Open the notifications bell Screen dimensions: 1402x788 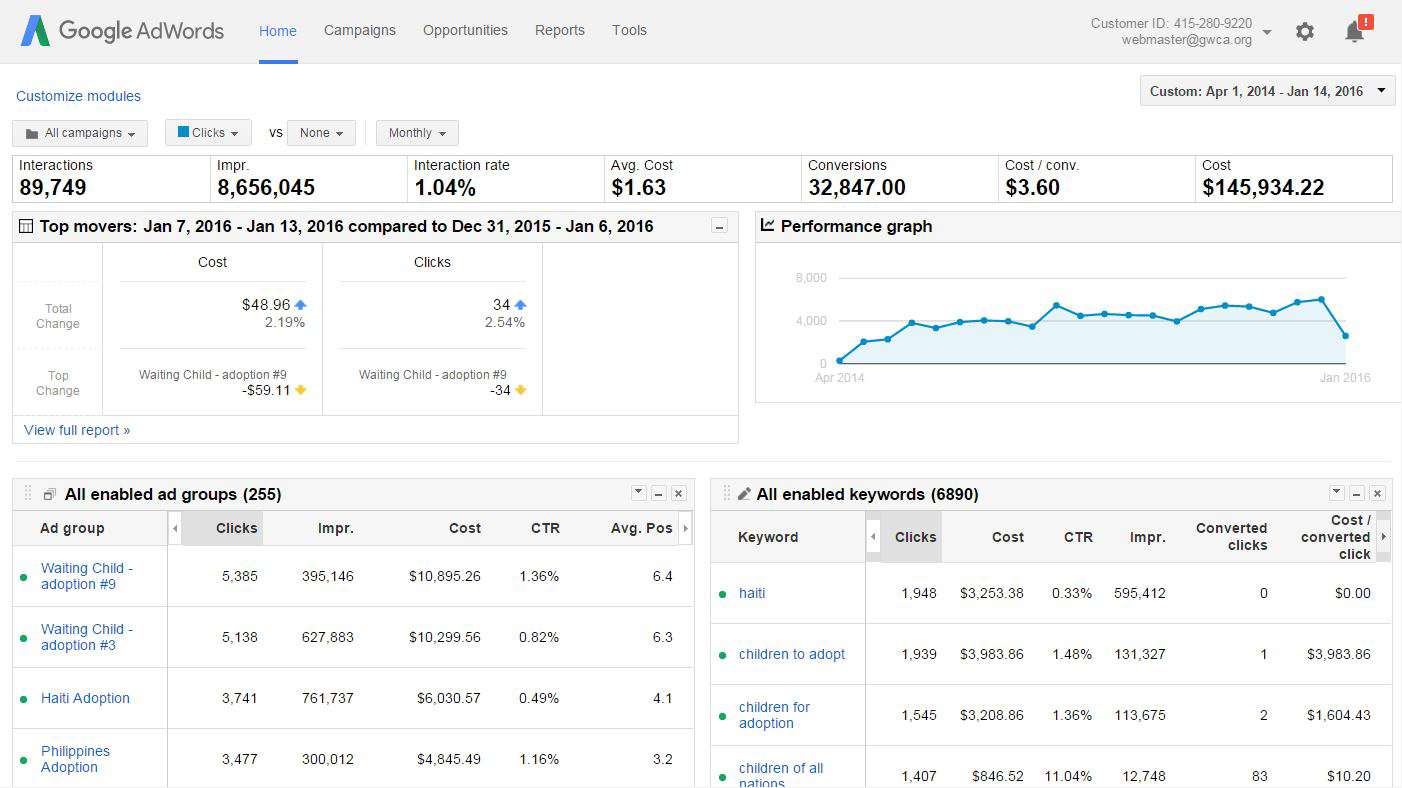tap(1355, 32)
